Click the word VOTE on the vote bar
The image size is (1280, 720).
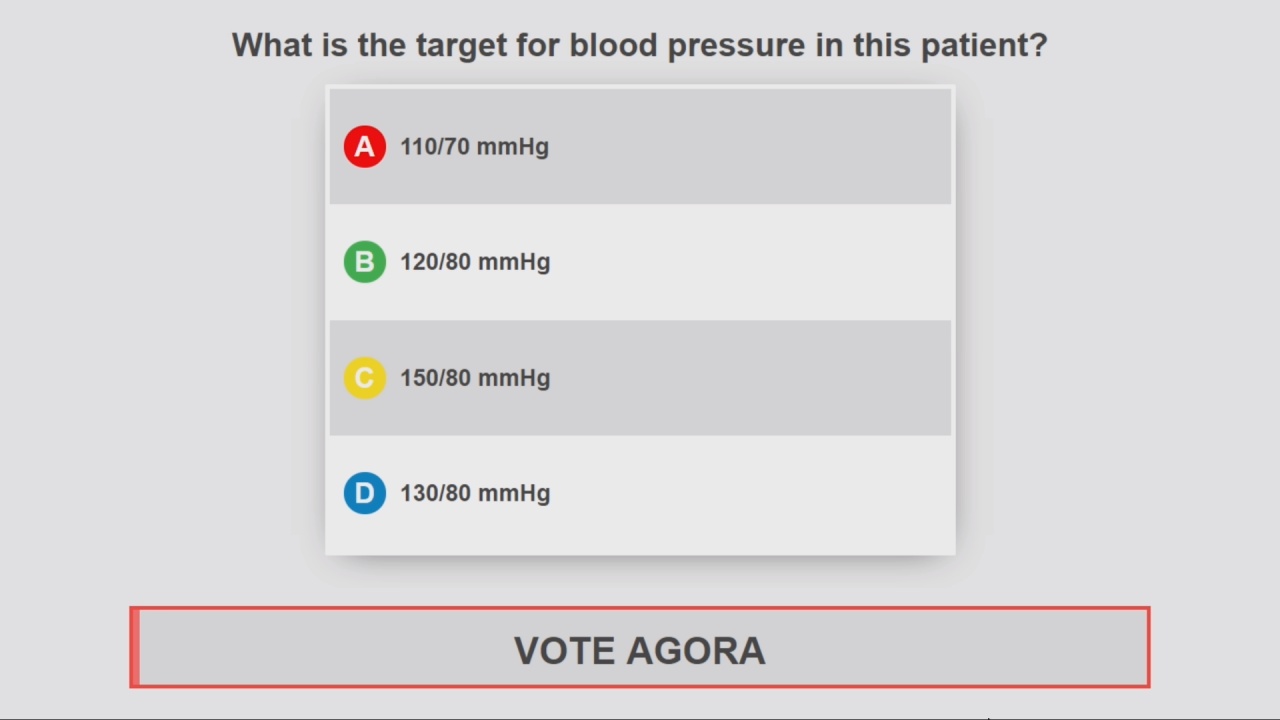[565, 651]
